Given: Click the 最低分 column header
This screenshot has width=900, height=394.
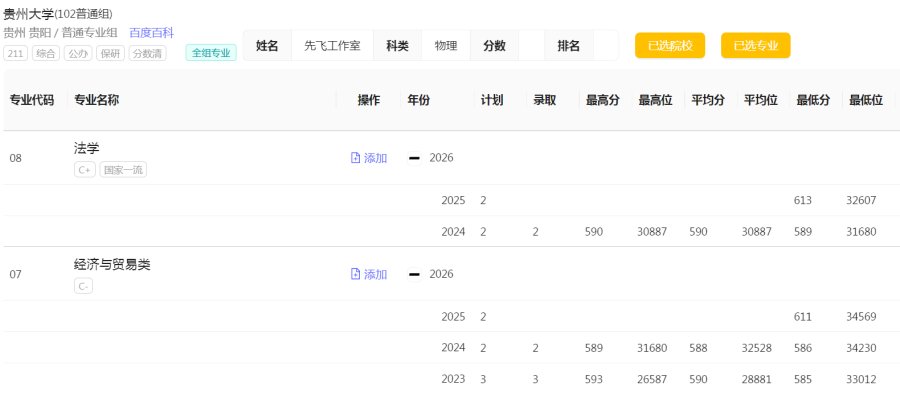Looking at the screenshot, I should (813, 100).
